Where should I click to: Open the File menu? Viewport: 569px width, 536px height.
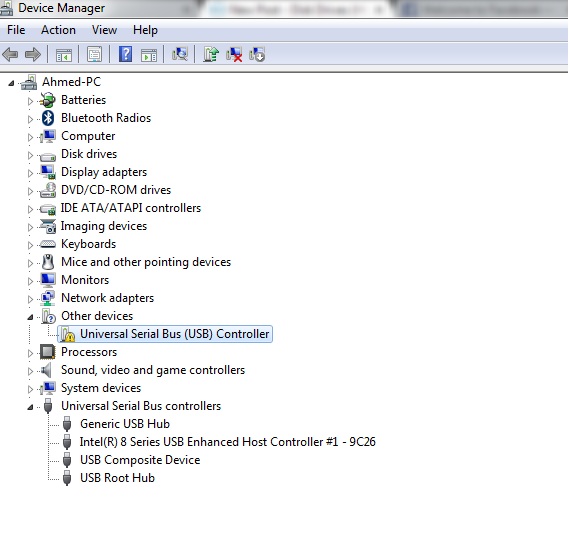coord(16,30)
